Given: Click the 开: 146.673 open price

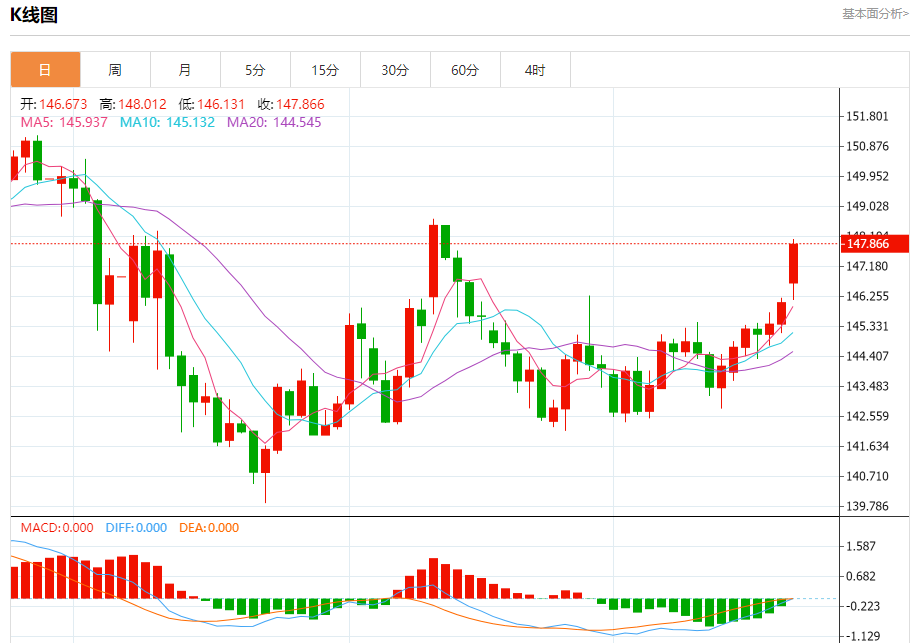Looking at the screenshot, I should coord(54,105).
